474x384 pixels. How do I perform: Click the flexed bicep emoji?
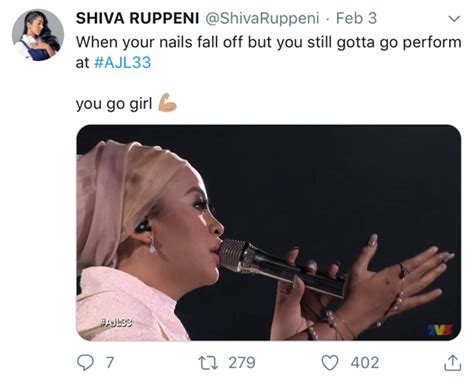(x=167, y=103)
